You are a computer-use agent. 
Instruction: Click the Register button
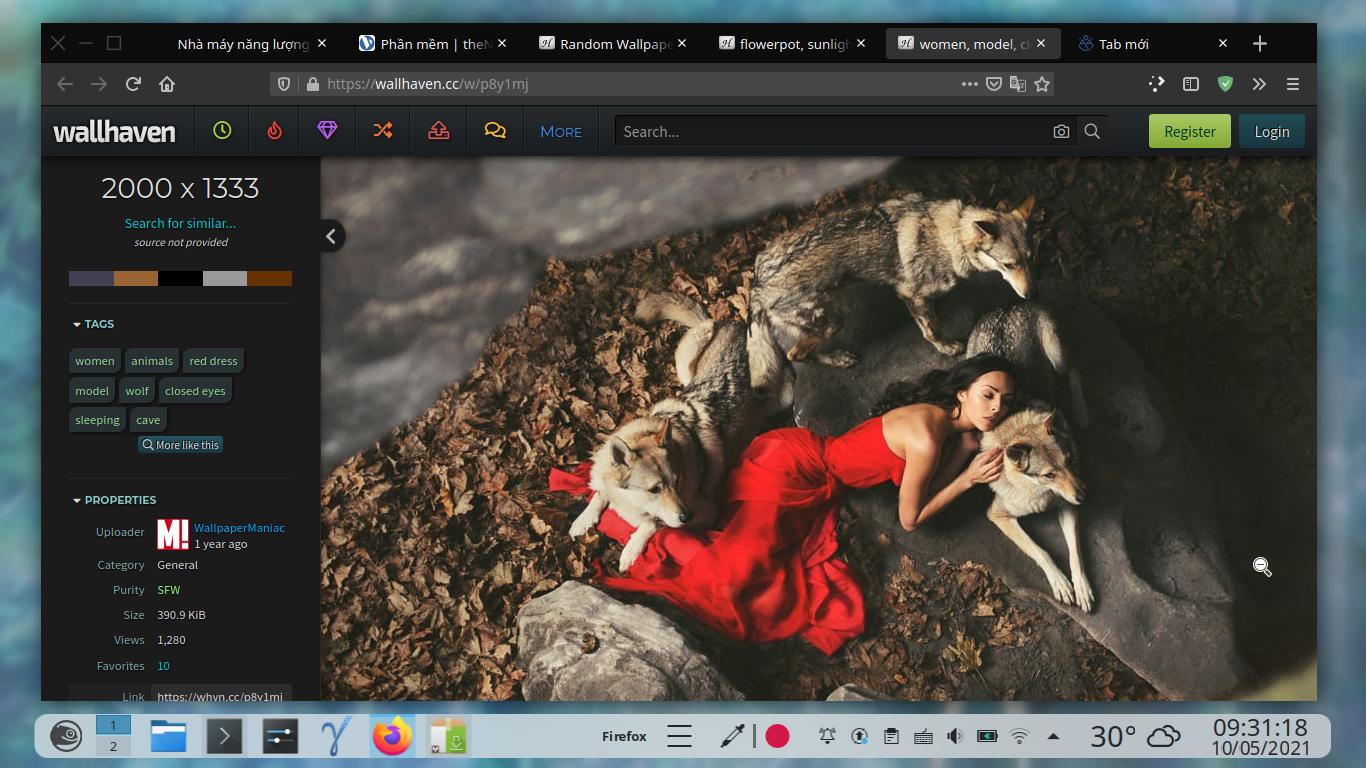tap(1190, 131)
